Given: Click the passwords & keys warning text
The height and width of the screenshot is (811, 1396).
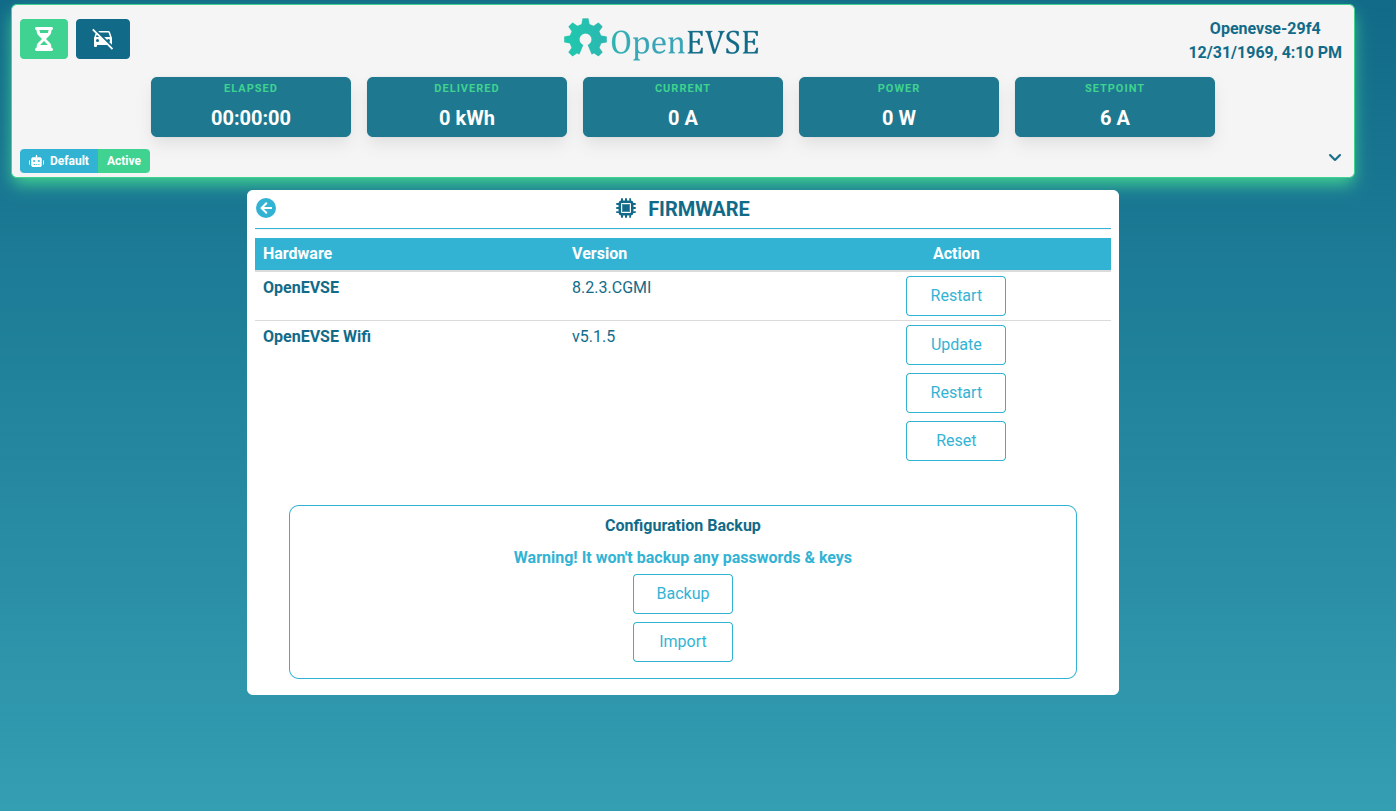Looking at the screenshot, I should (x=683, y=557).
